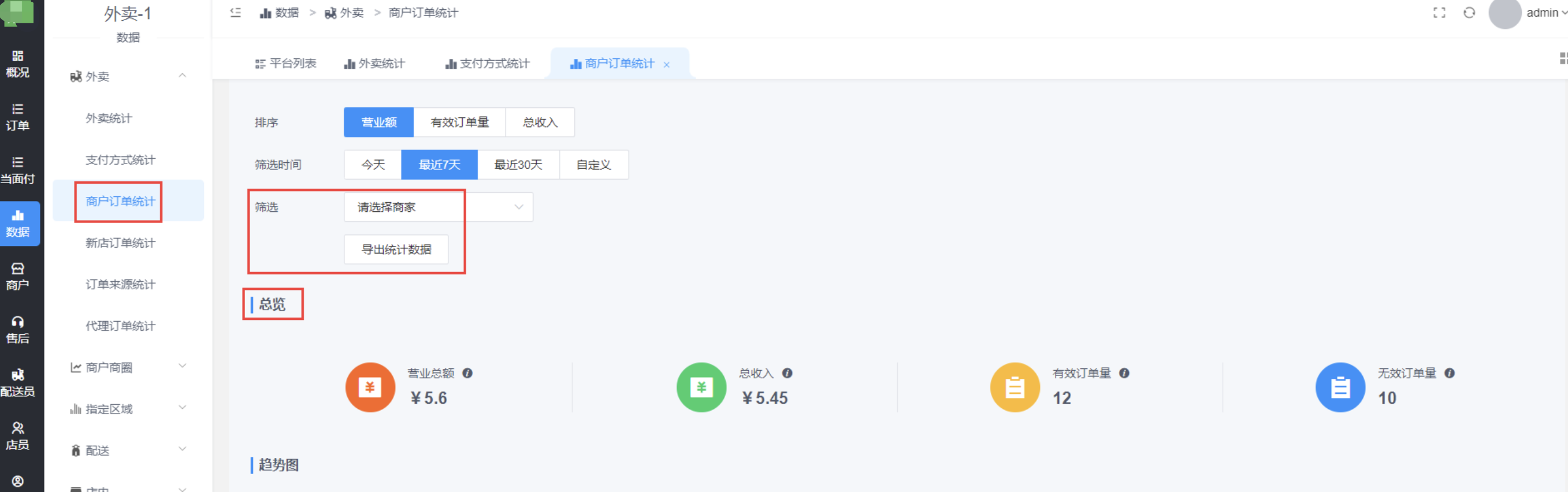Image resolution: width=1568 pixels, height=492 pixels.
Task: Open 新店订单统计 in the sidebar
Action: click(x=121, y=243)
